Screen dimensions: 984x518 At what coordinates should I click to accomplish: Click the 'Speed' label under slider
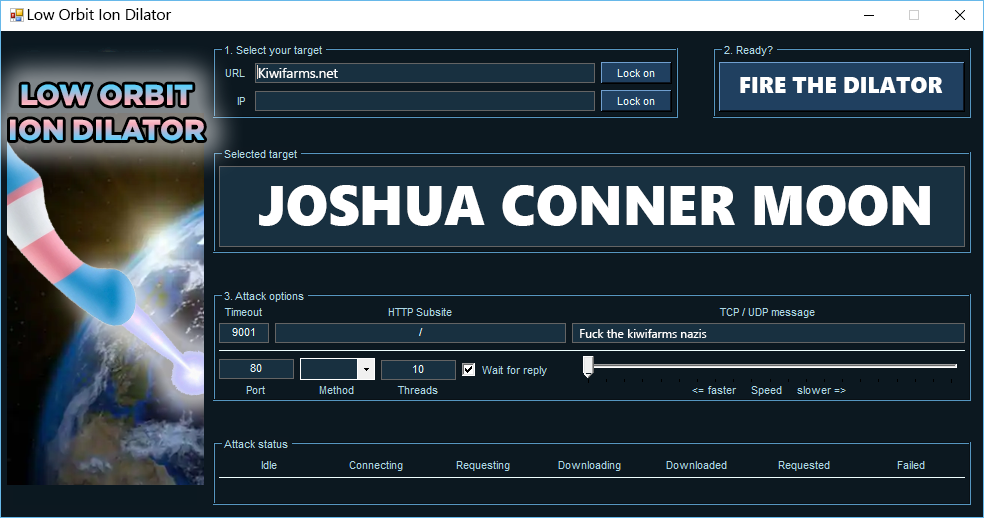point(766,391)
